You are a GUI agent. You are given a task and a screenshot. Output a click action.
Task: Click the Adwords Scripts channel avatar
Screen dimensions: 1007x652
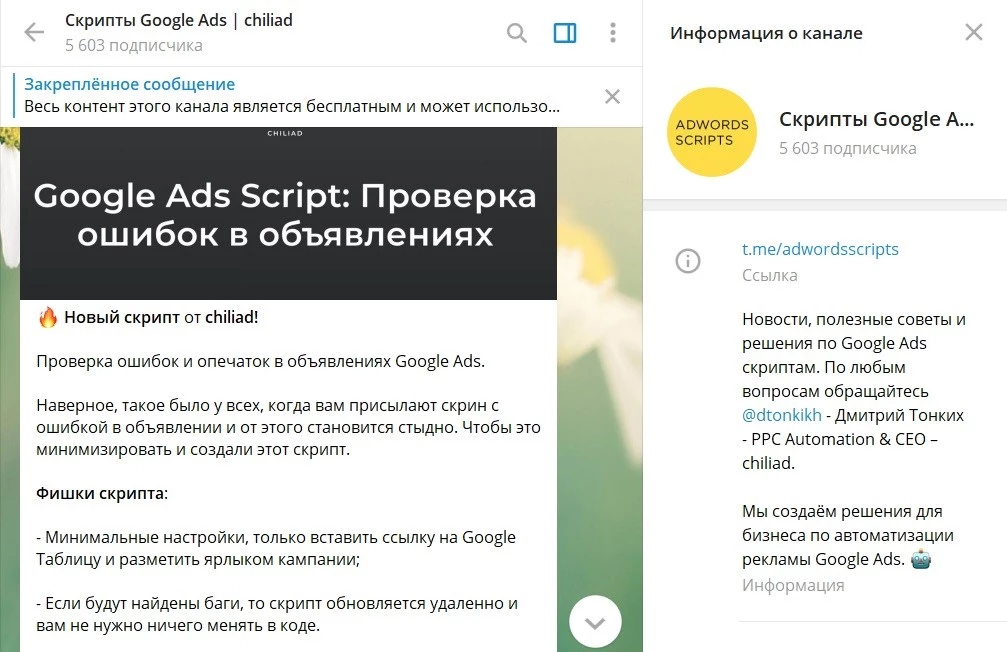712,132
